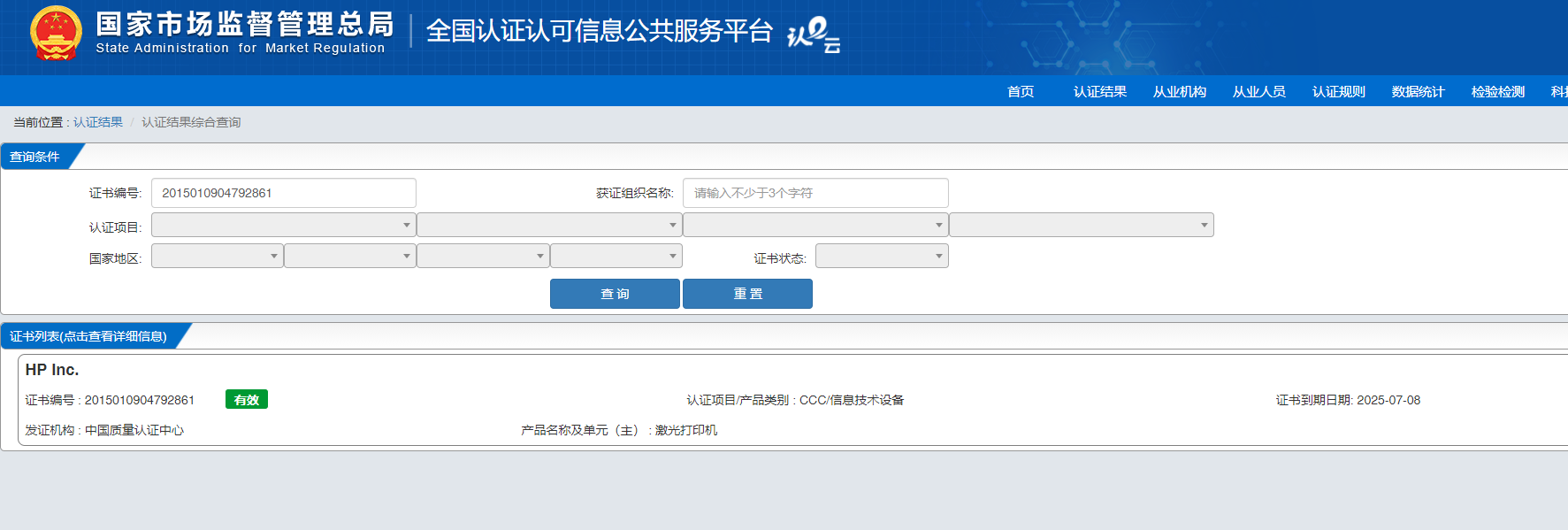The width and height of the screenshot is (1568, 530).
Task: Open 认证规则 navigation item
Action: pyautogui.click(x=1339, y=91)
